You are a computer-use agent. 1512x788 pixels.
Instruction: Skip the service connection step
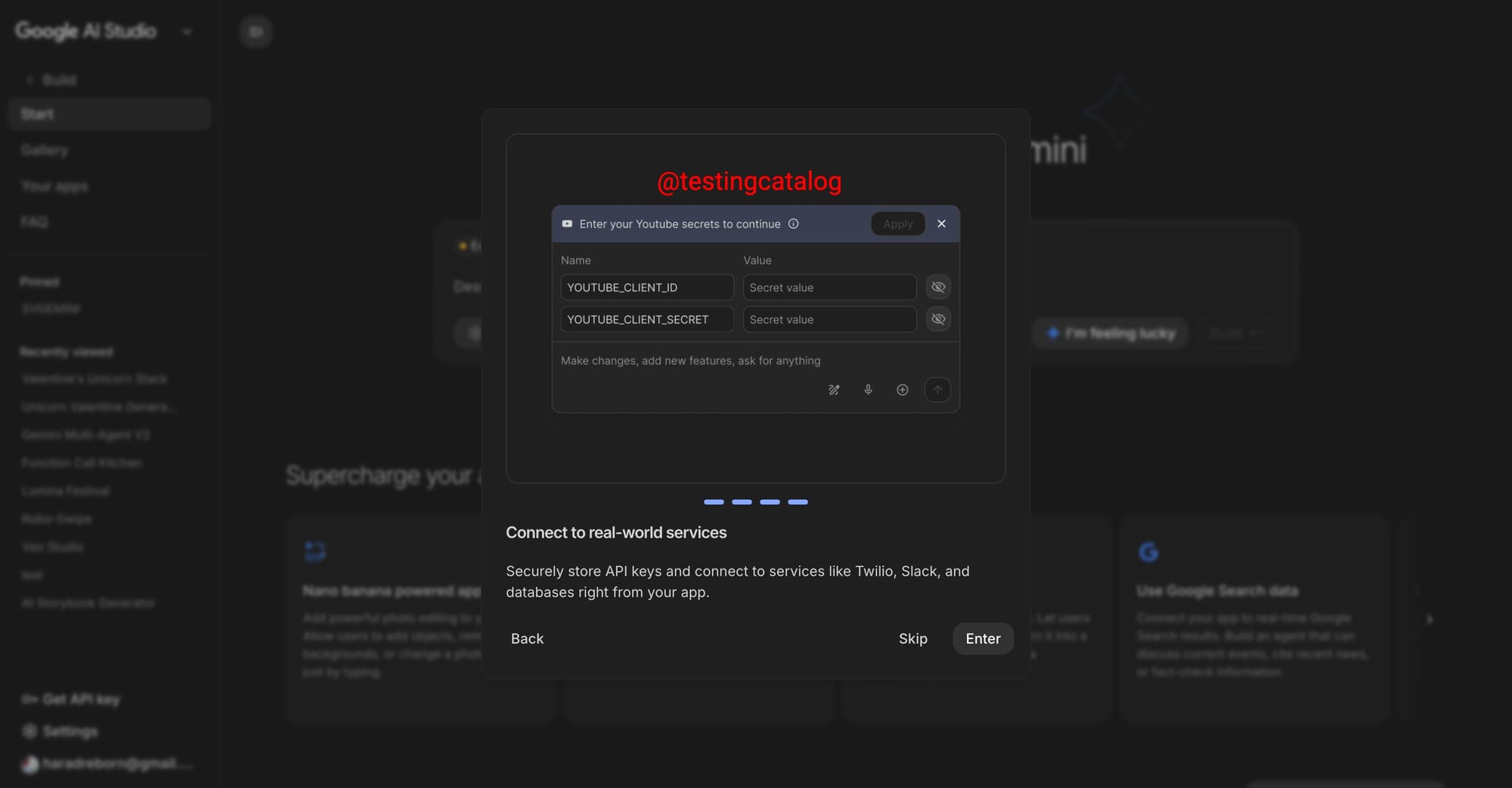pyautogui.click(x=913, y=638)
